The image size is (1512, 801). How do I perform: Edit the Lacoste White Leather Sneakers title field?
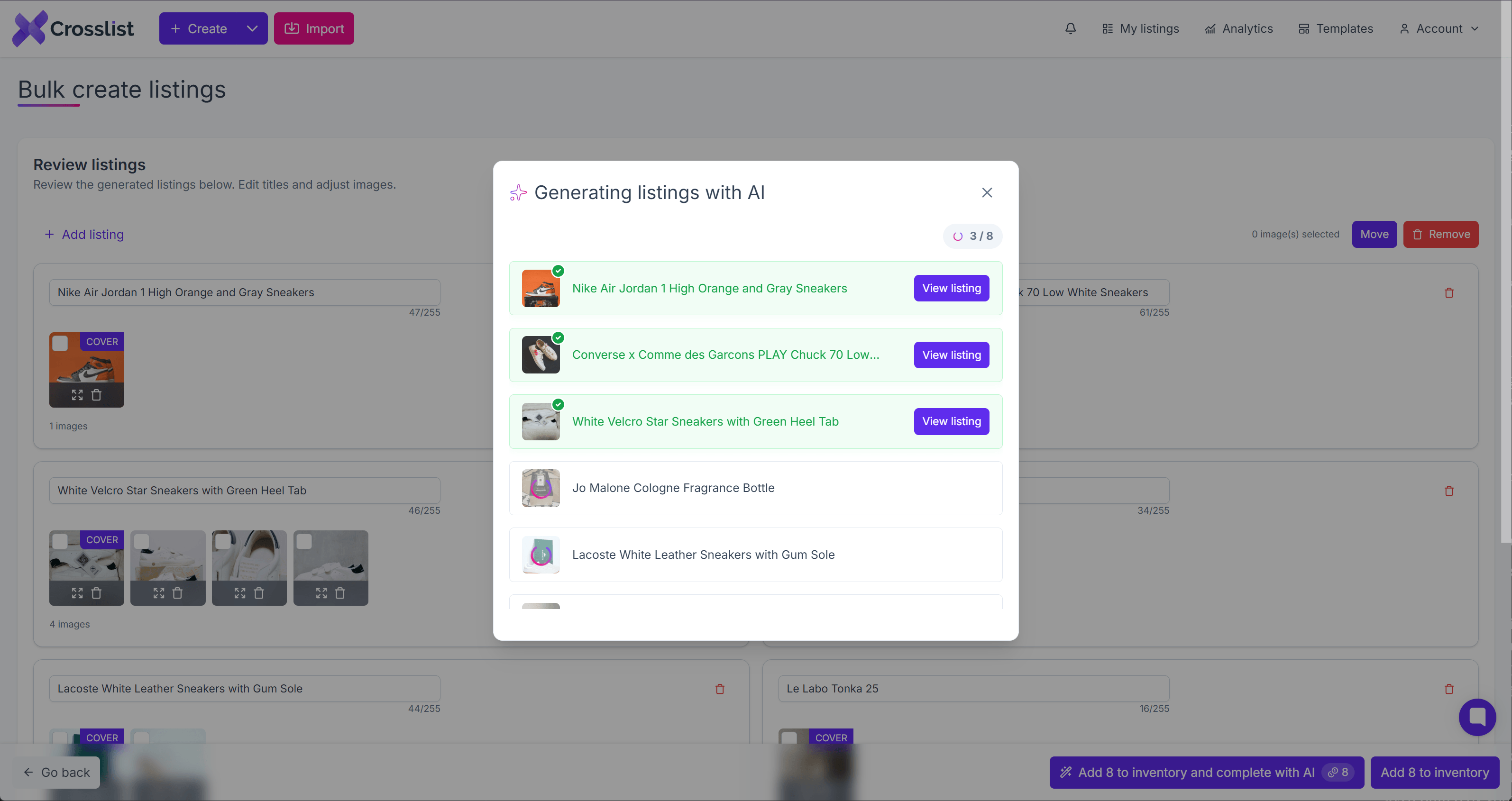click(244, 688)
